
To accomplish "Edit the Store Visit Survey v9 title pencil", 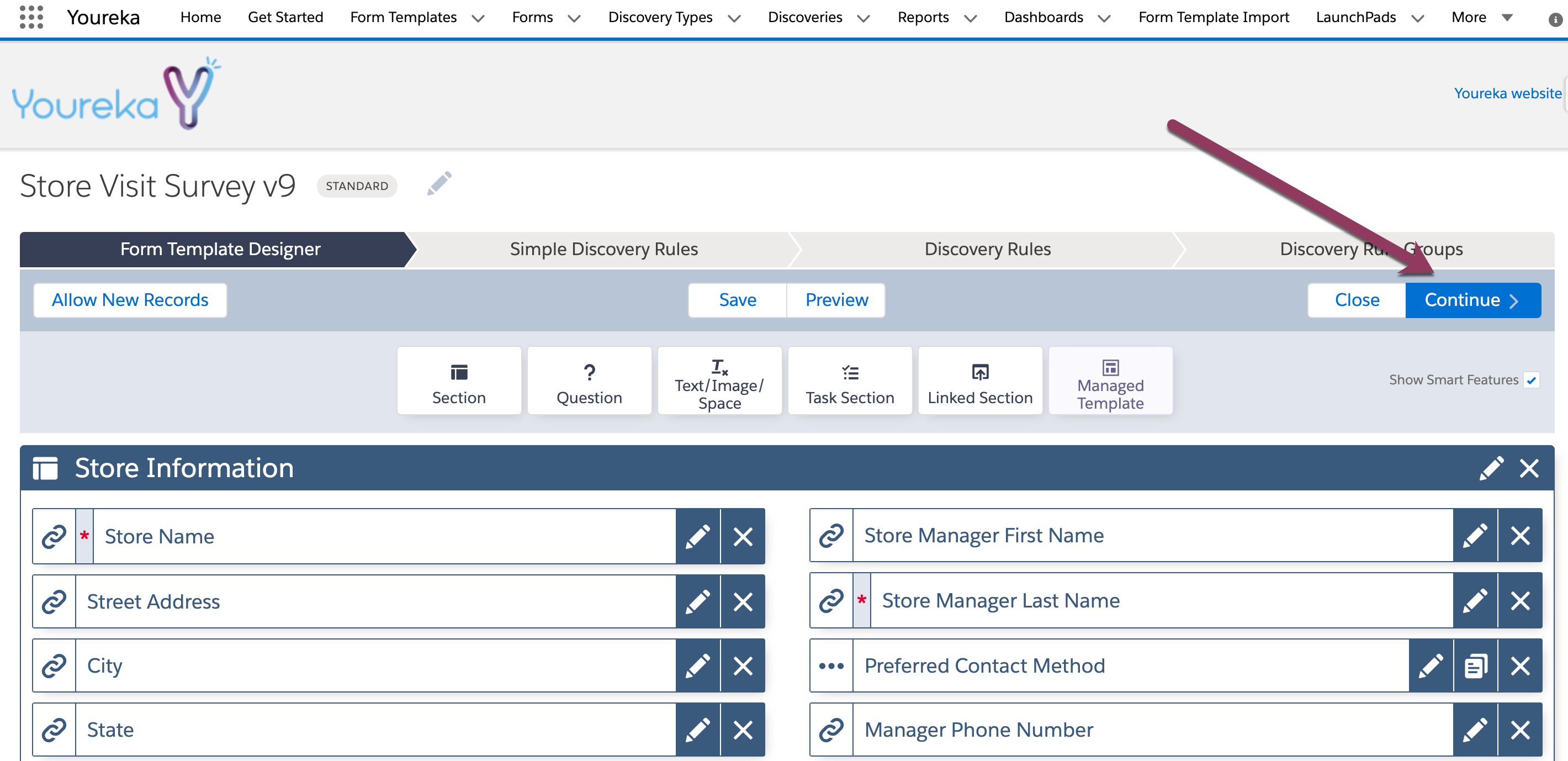I will [439, 184].
